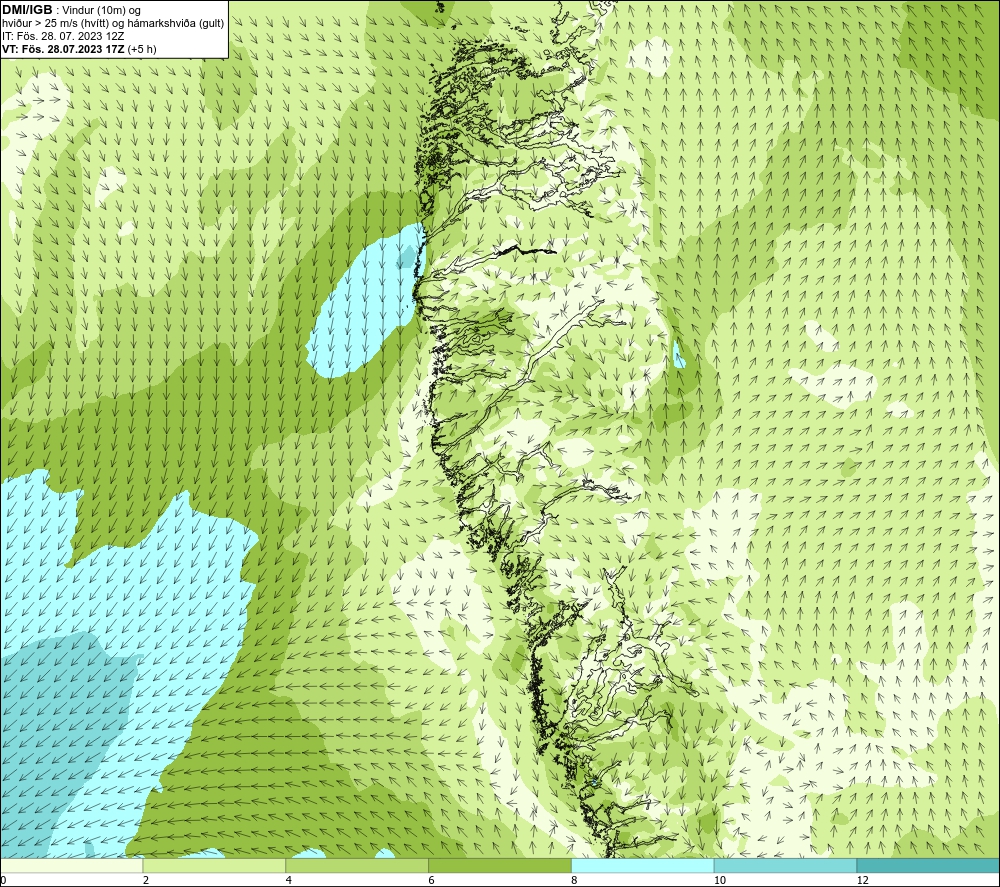Click the scale label '8'
Viewport: 1000px width, 887px height.
coord(575,881)
